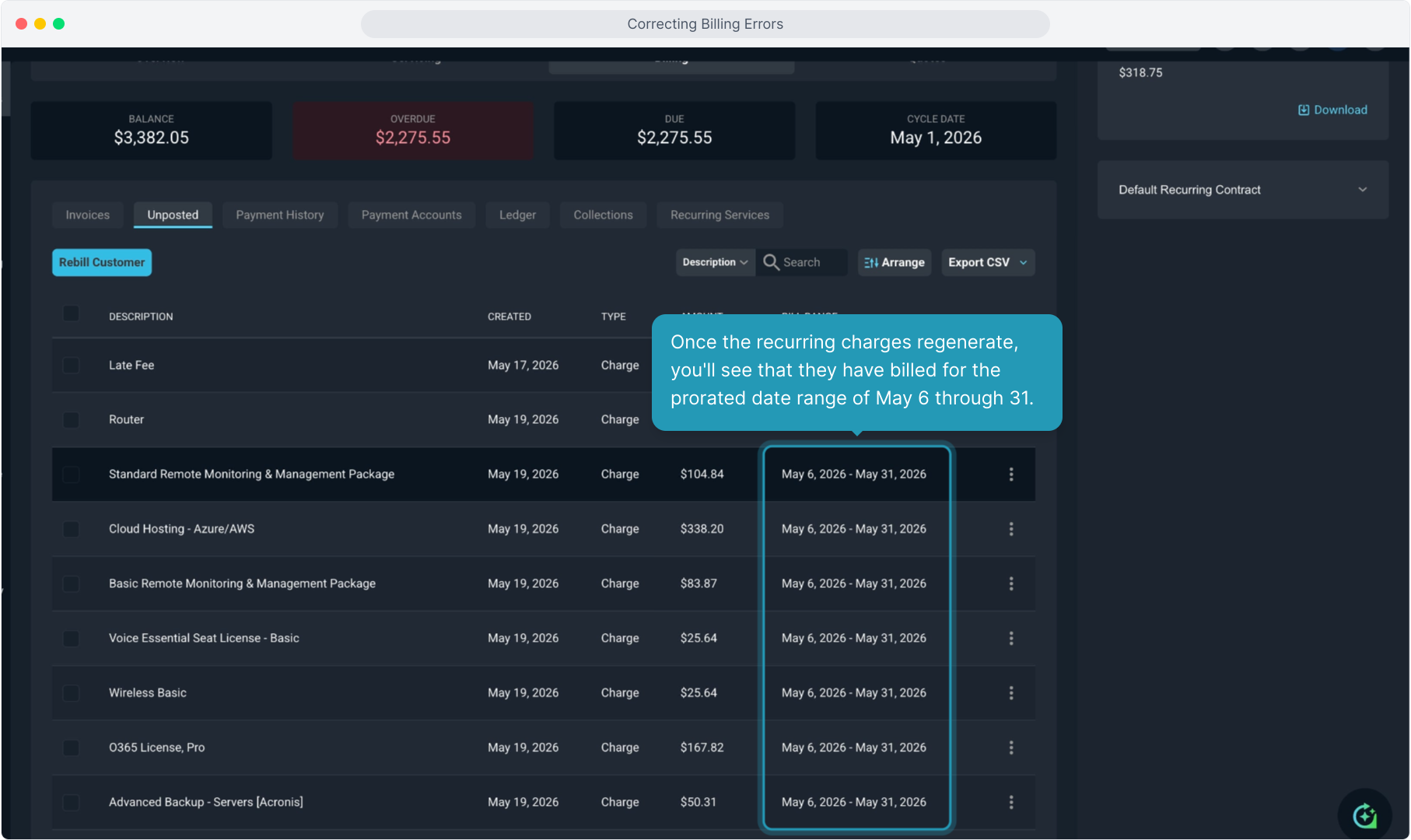The width and height of the screenshot is (1411, 840).
Task: Select the Standard Remote Monitoring row checkbox
Action: tap(71, 474)
